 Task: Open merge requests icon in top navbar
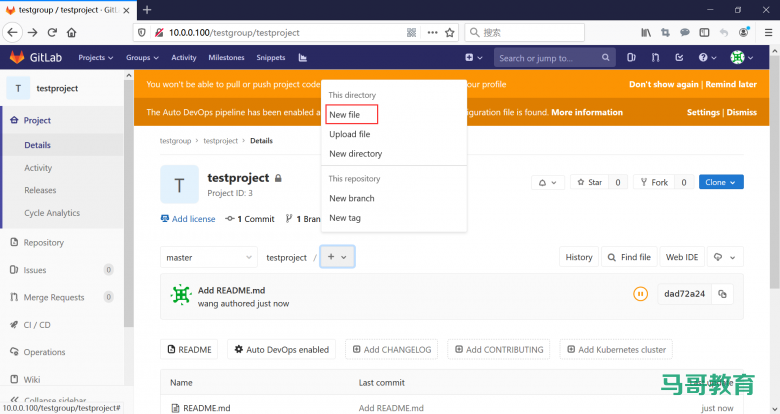pos(655,58)
